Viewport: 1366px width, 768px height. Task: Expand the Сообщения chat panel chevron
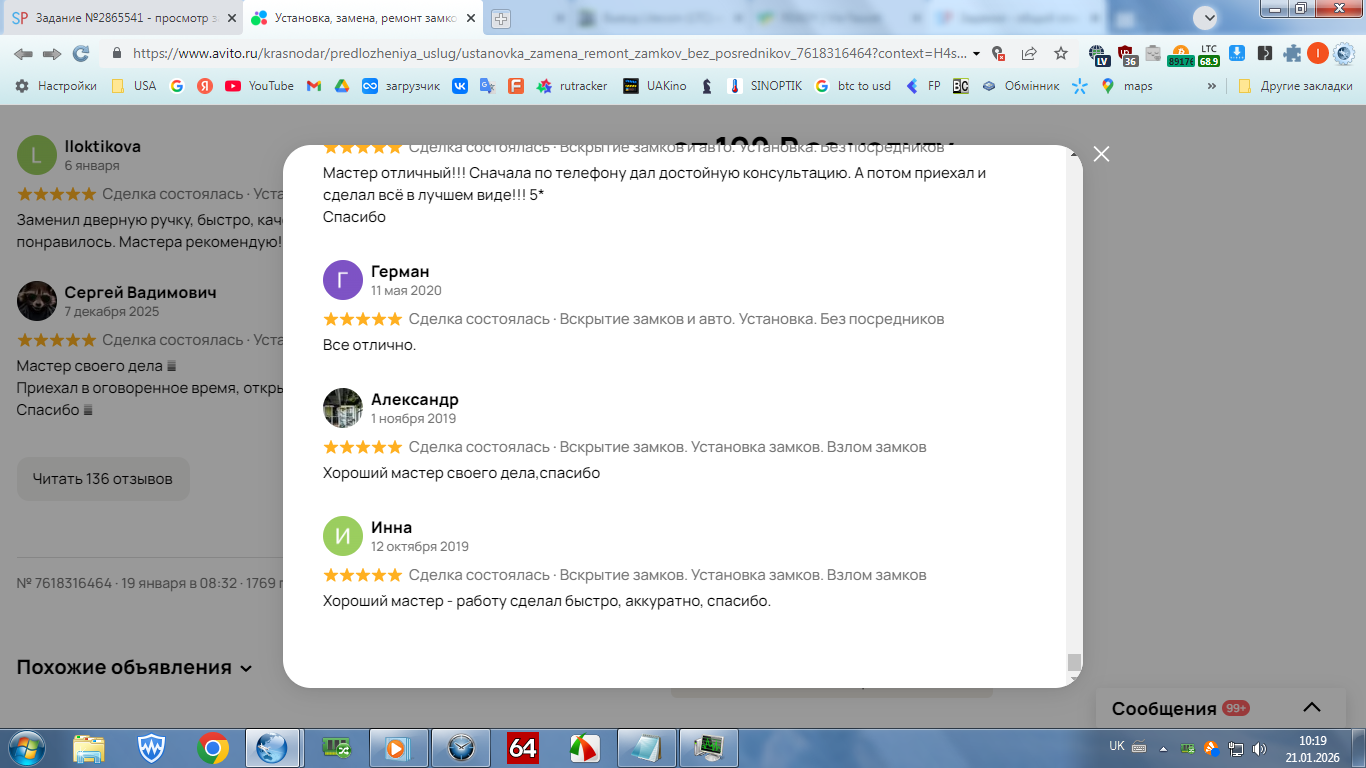(x=1312, y=707)
